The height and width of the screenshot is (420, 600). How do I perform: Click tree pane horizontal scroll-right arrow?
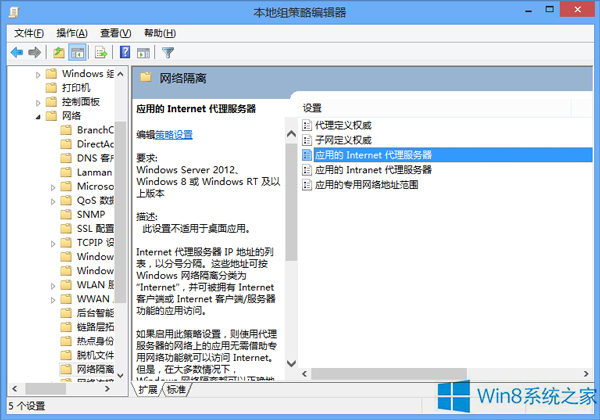(x=107, y=389)
